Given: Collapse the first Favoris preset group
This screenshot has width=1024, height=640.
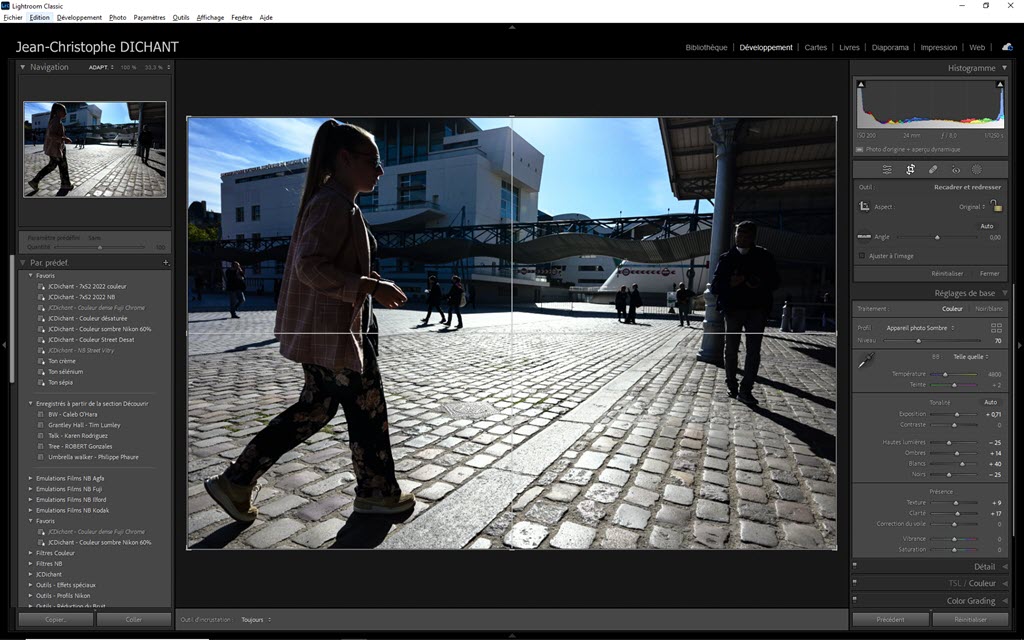Looking at the screenshot, I should tap(31, 276).
